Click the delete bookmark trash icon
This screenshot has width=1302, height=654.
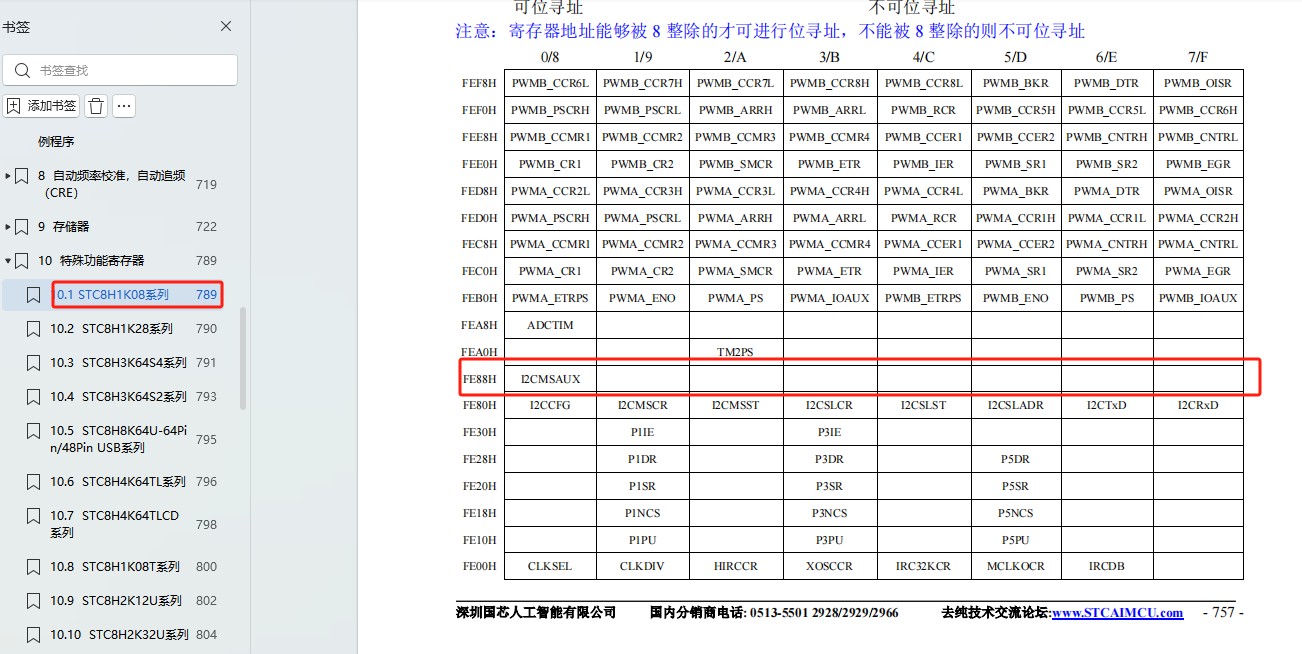pyautogui.click(x=96, y=106)
